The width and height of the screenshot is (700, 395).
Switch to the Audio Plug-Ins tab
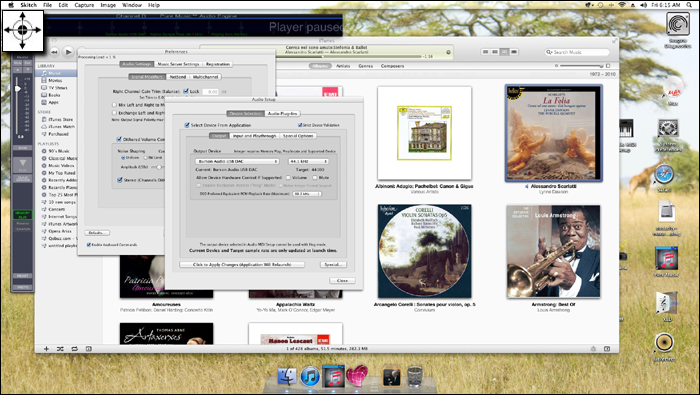tap(283, 113)
